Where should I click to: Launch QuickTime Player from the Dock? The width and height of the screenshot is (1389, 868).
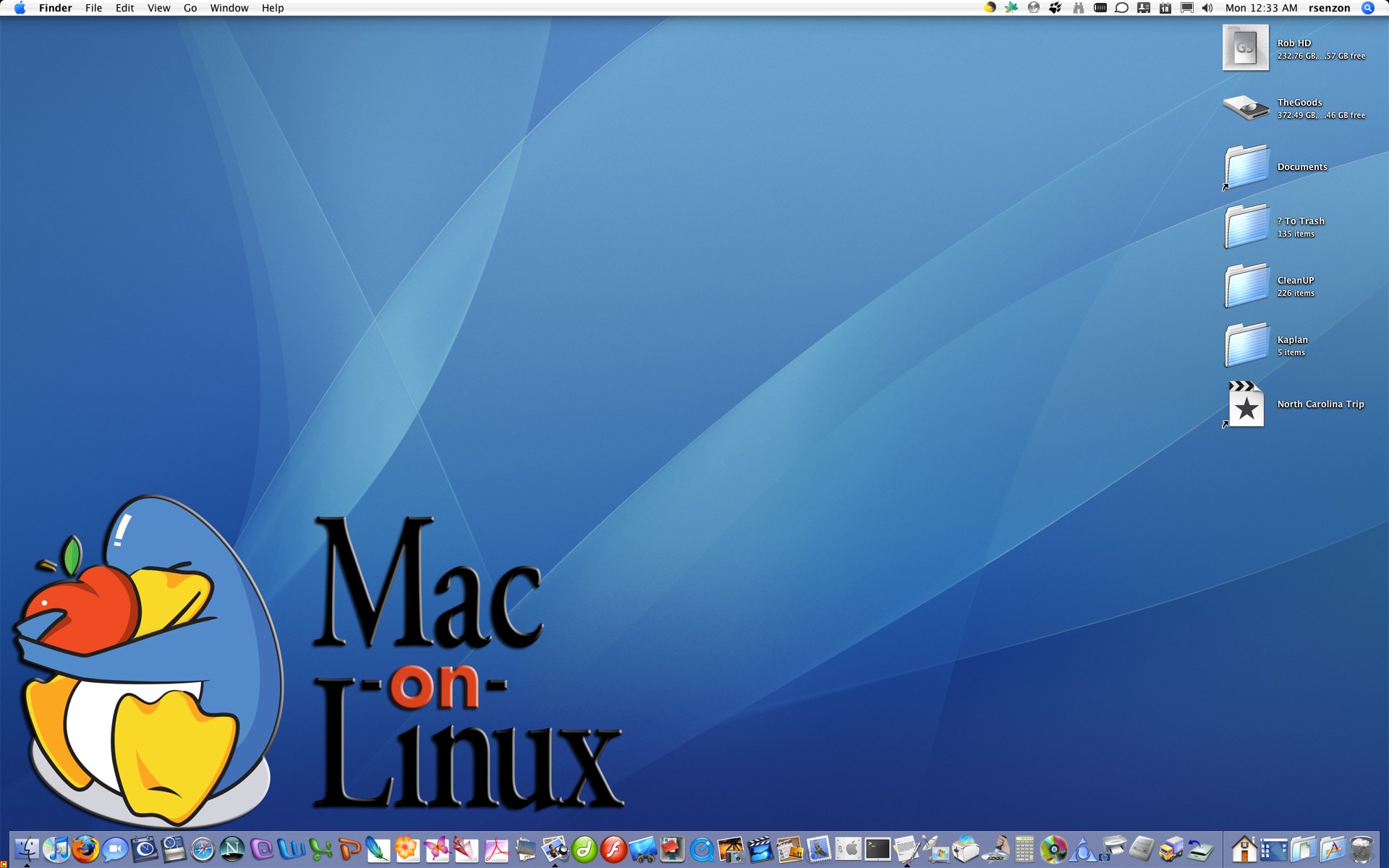pos(701,849)
